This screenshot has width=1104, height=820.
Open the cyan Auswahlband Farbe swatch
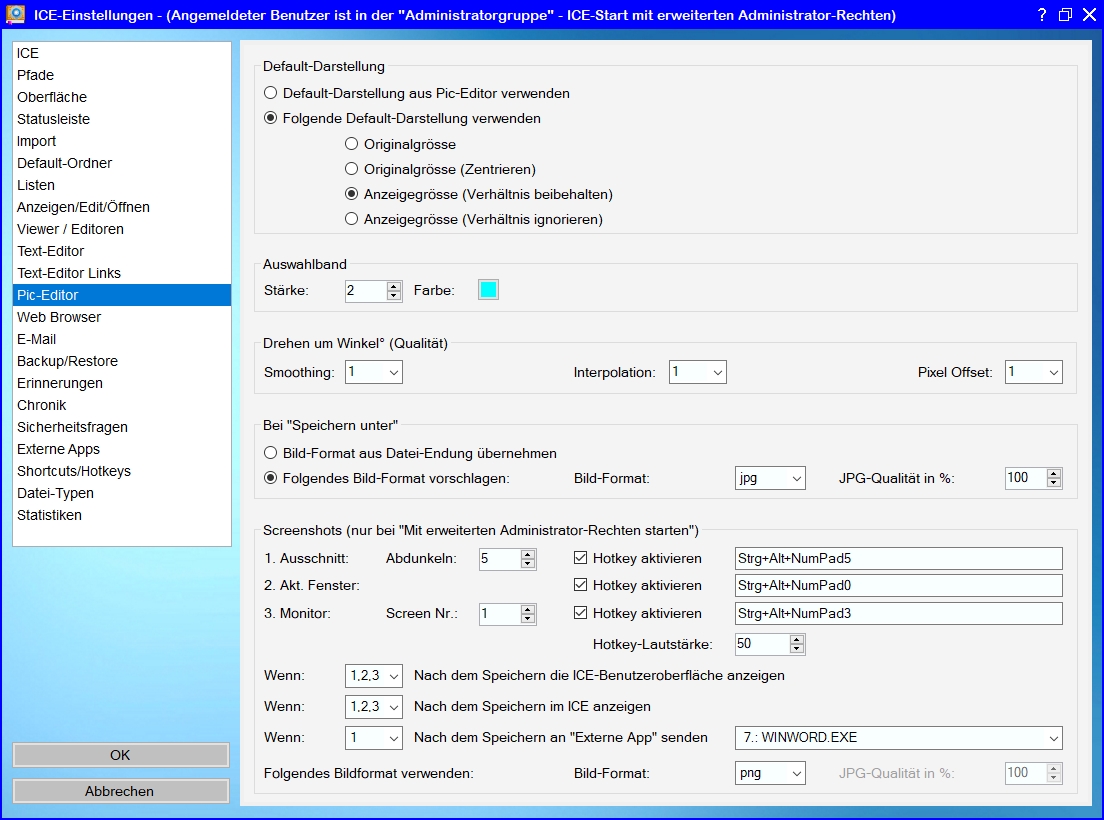489,290
